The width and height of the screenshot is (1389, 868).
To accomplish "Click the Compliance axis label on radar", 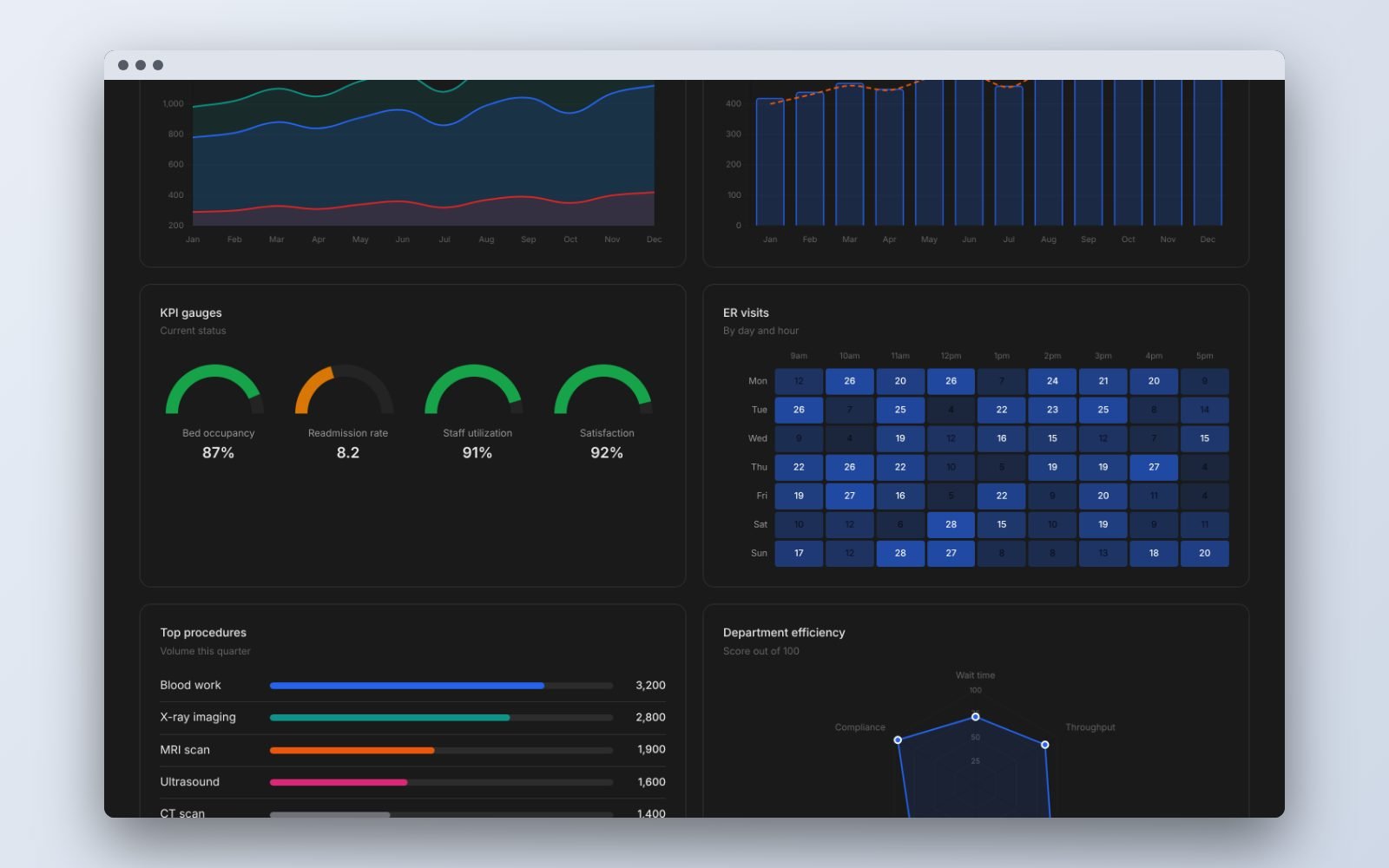I will coord(860,727).
